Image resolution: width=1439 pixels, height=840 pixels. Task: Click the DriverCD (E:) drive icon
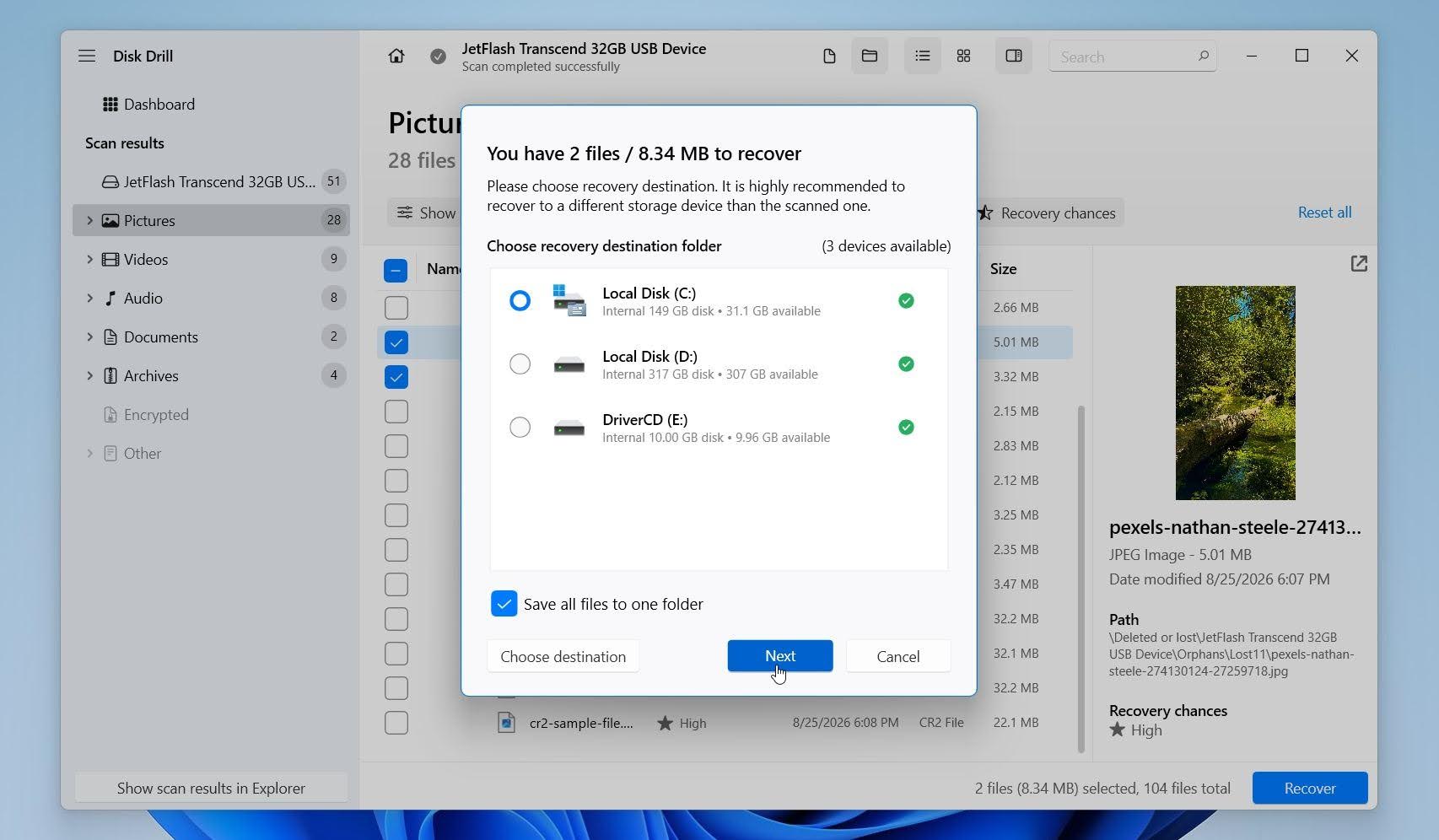click(x=569, y=428)
